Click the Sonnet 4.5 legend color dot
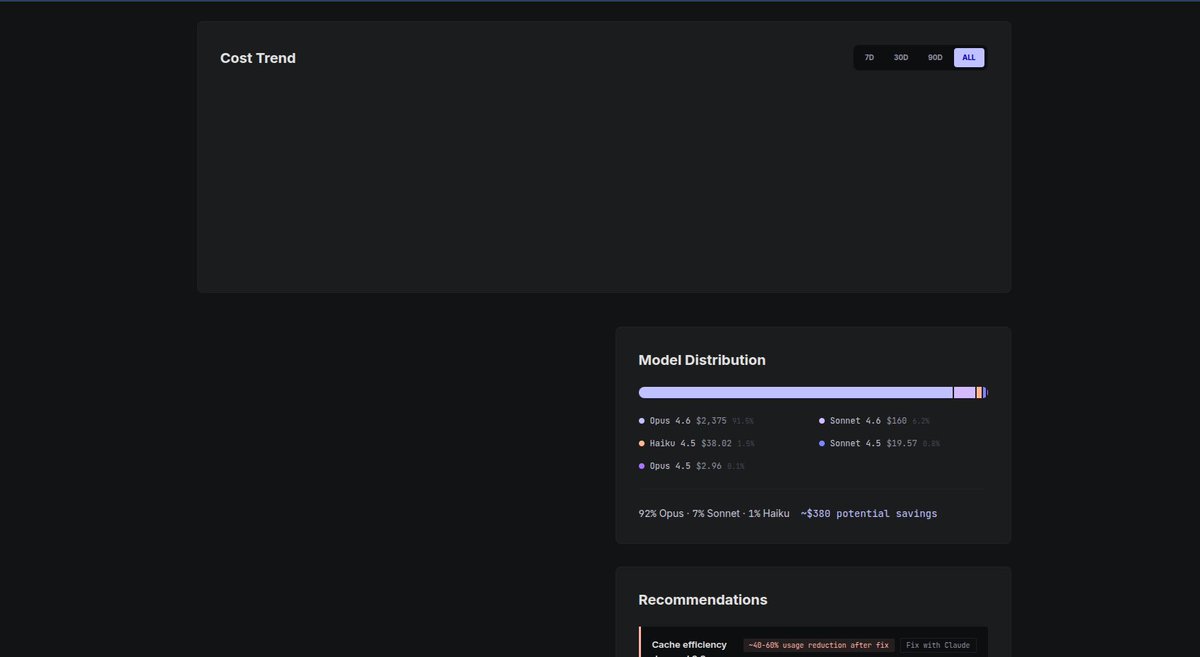Viewport: 1200px width, 657px height. pos(822,443)
